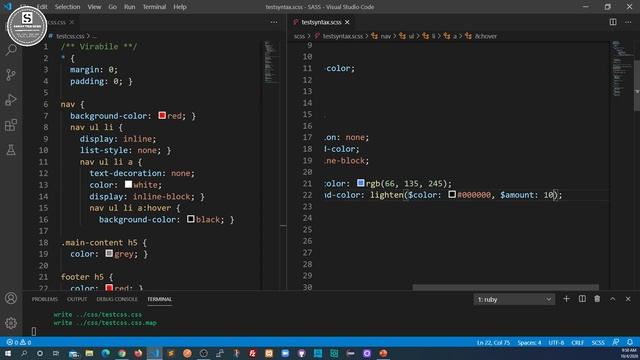Image resolution: width=640 pixels, height=360 pixels.
Task: Click testsyntax.scss breadcrumb item
Action: pyautogui.click(x=342, y=36)
